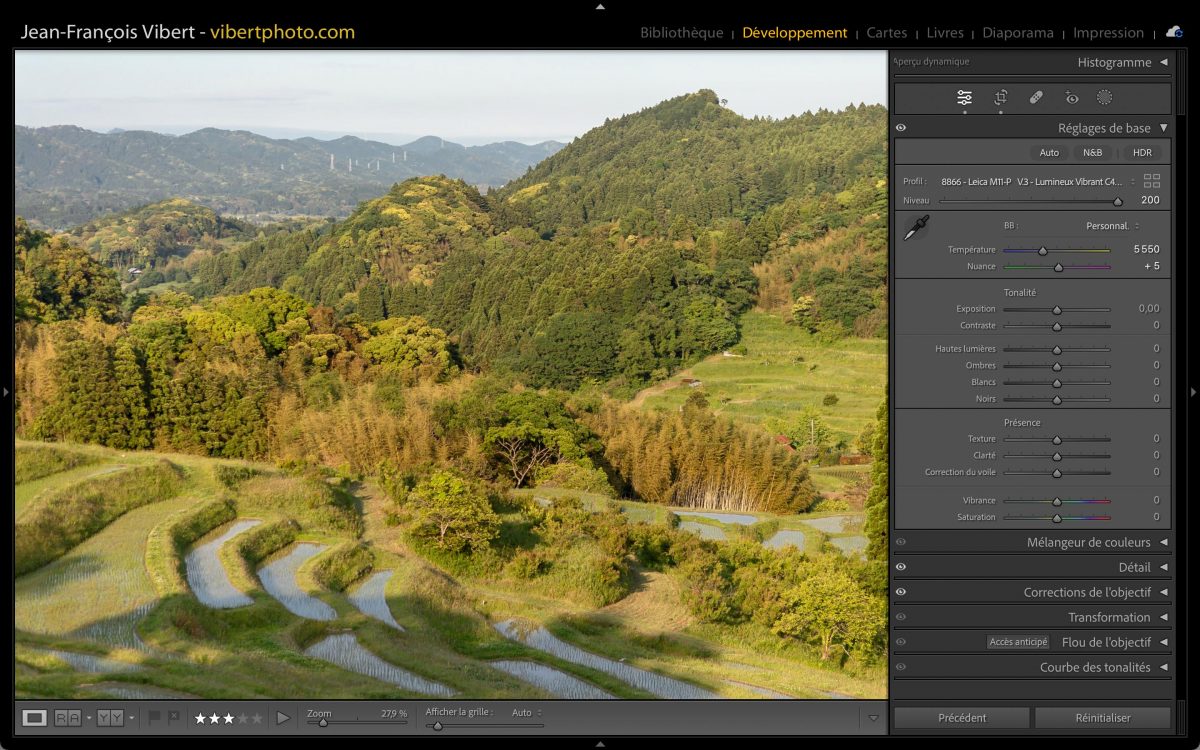
Task: Select the Healing bandage tool
Action: pos(1036,97)
